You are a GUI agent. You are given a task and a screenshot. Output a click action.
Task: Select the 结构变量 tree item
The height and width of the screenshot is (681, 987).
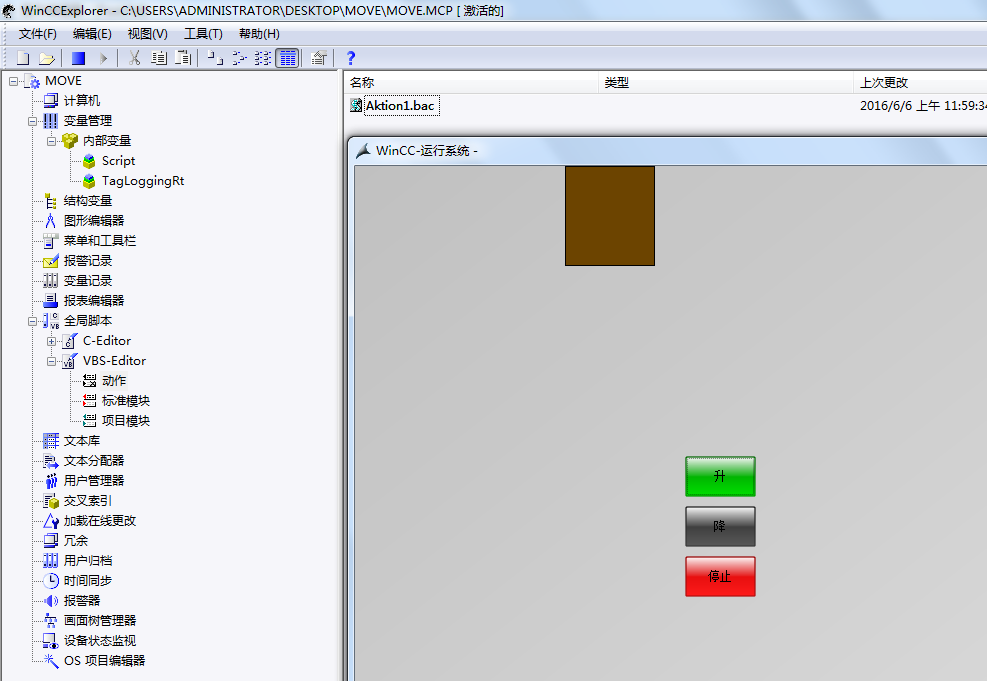tap(87, 201)
